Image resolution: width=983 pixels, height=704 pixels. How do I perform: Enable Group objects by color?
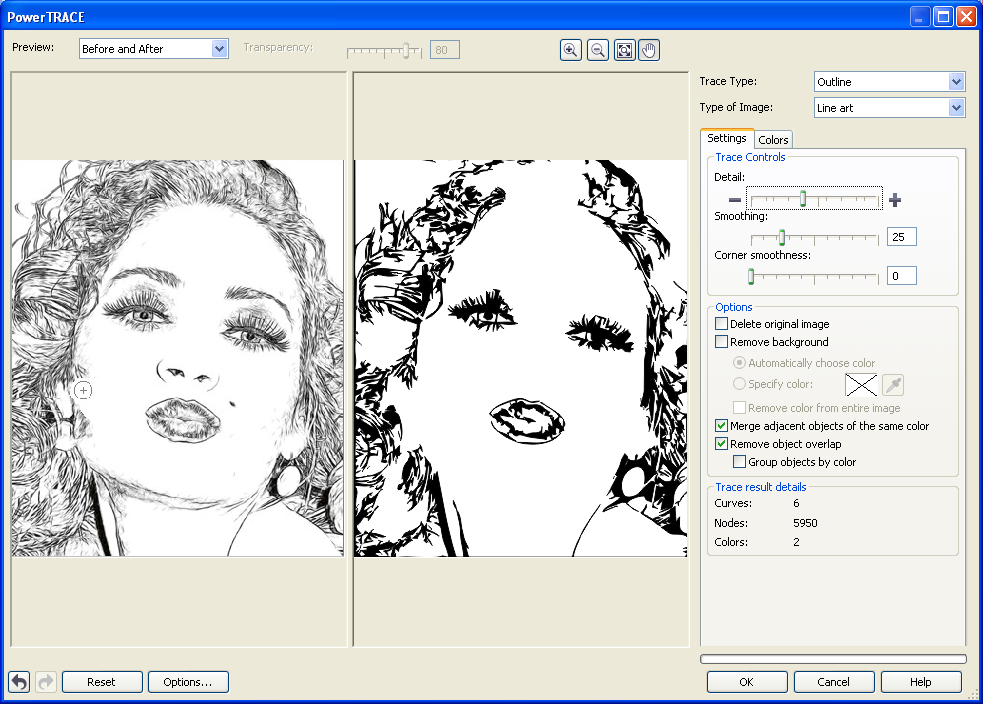tap(740, 462)
